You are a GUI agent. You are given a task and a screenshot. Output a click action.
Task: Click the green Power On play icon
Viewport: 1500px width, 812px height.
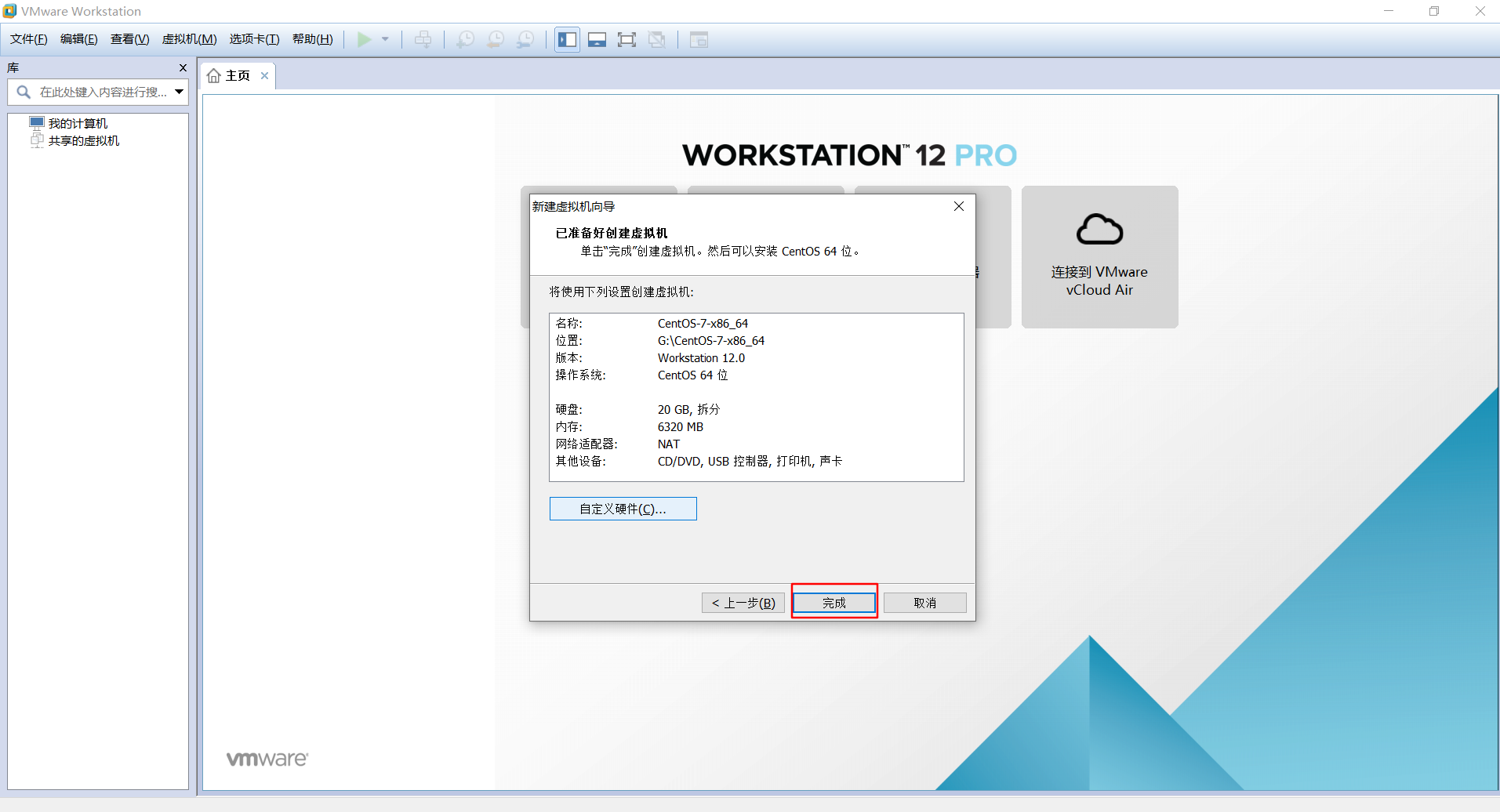point(365,39)
